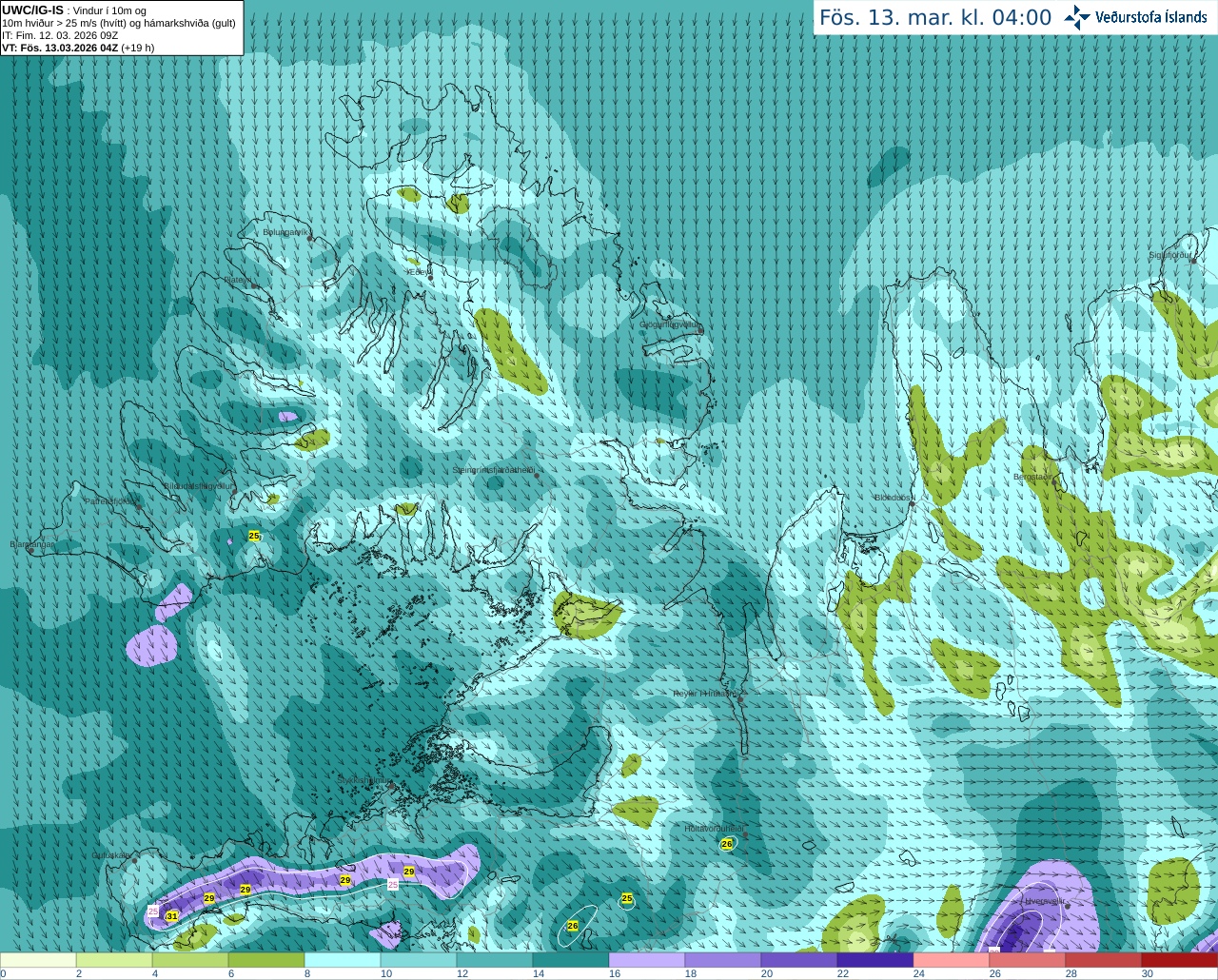Click the Reykir í Hrútafirði station label

coord(705,694)
